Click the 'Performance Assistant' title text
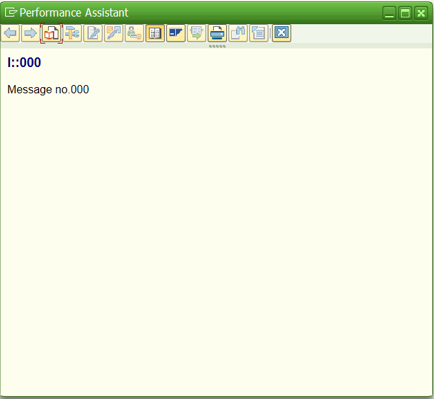Viewport: 434px width, 399px height. 74,13
